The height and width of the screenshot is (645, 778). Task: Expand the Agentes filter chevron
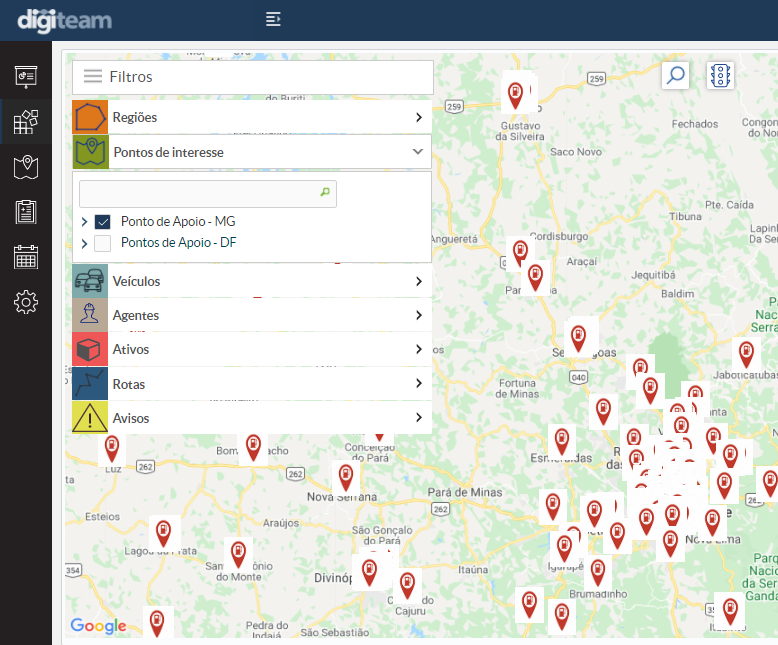pyautogui.click(x=419, y=315)
